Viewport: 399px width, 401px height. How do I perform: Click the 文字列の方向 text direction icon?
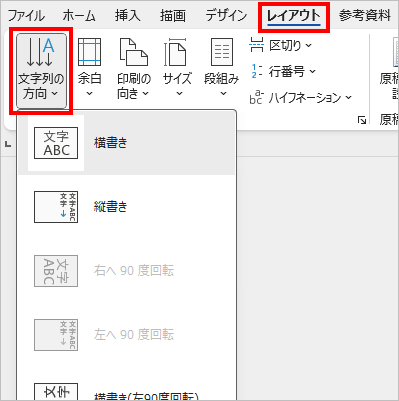pos(40,52)
